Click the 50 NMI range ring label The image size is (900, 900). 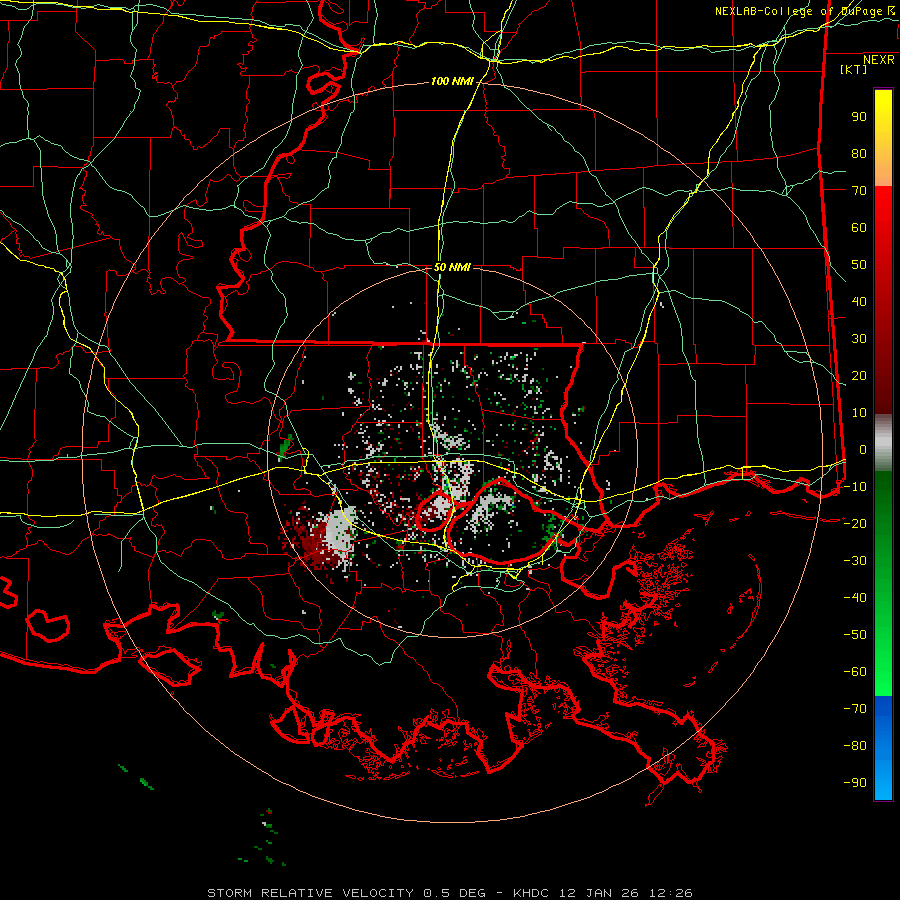point(452,267)
